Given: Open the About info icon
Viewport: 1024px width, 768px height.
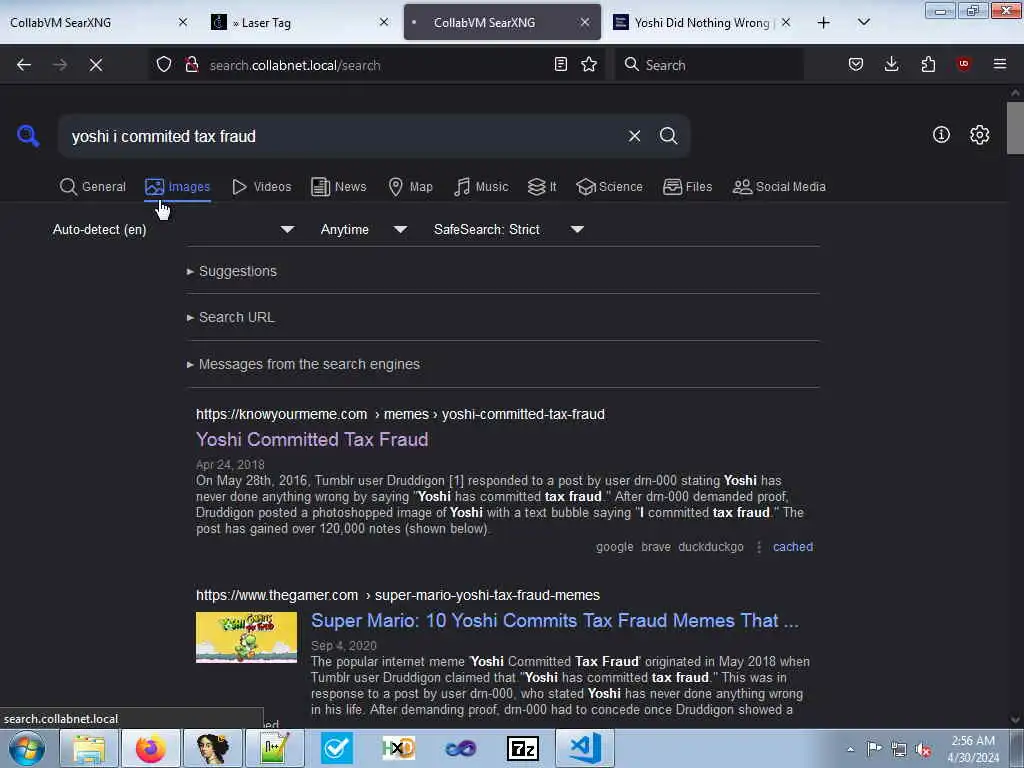Looking at the screenshot, I should coord(941,135).
